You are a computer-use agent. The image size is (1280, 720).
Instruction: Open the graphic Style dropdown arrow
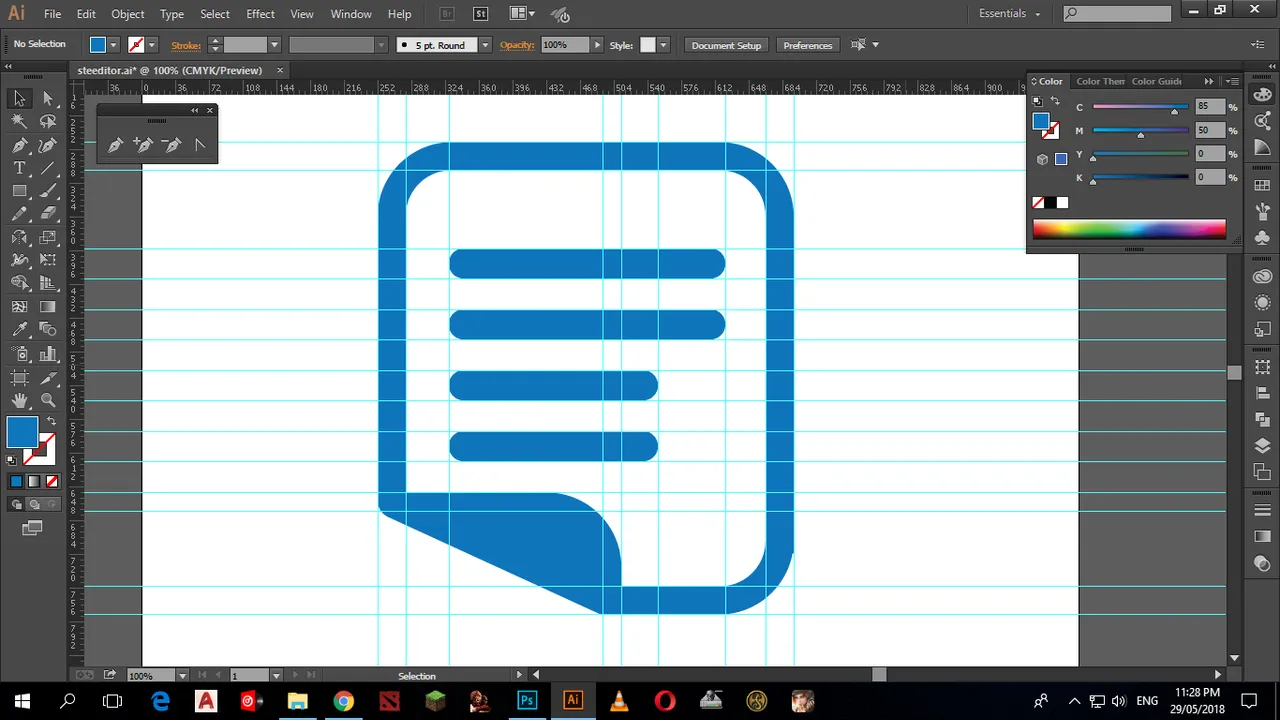coord(663,45)
